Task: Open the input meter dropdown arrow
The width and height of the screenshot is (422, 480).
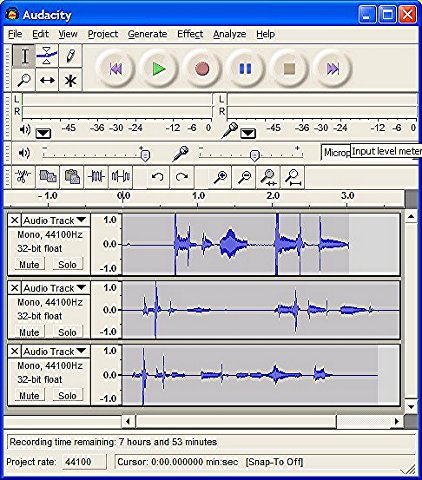Action: 248,133
